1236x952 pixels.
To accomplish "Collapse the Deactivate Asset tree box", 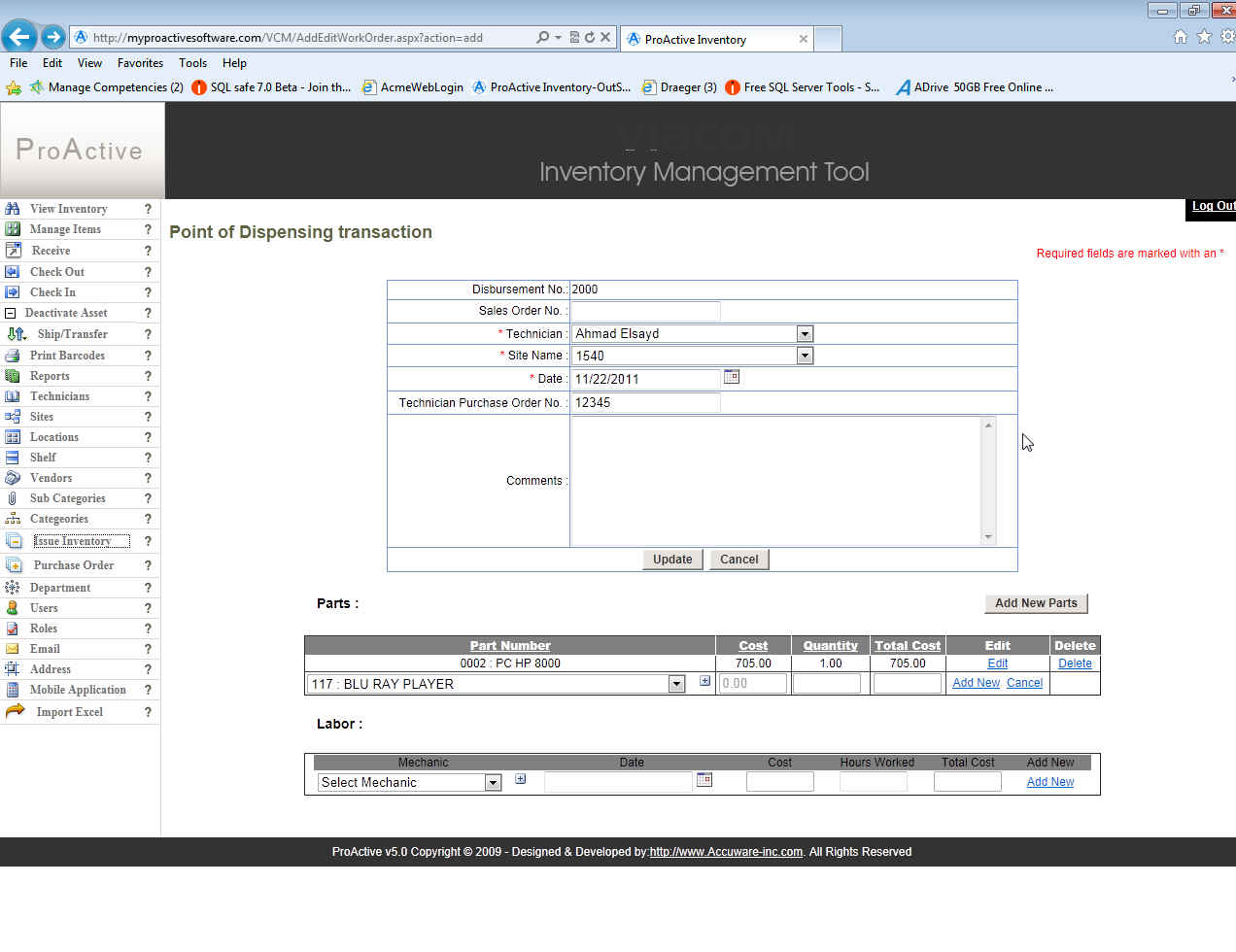I will pos(11,313).
